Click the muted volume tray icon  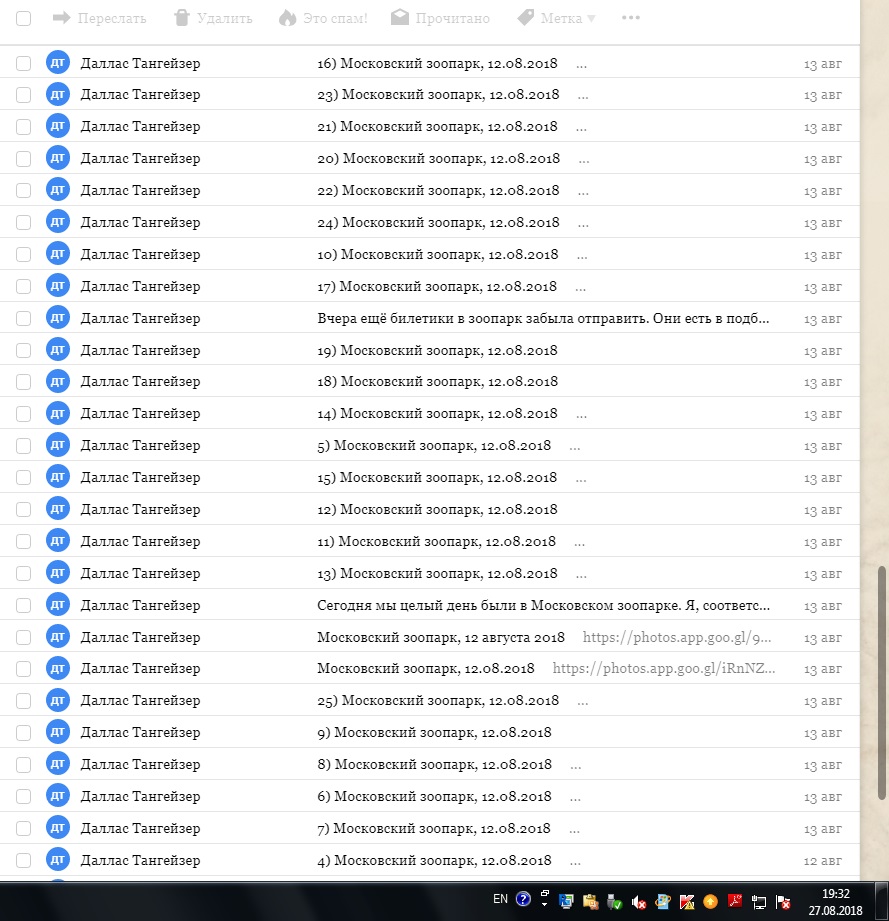(639, 901)
